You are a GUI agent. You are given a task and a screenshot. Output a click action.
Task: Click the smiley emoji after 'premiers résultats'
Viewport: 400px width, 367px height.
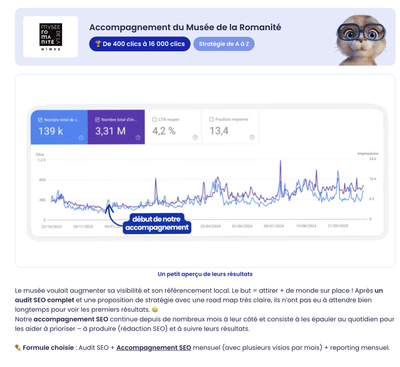coord(155,310)
